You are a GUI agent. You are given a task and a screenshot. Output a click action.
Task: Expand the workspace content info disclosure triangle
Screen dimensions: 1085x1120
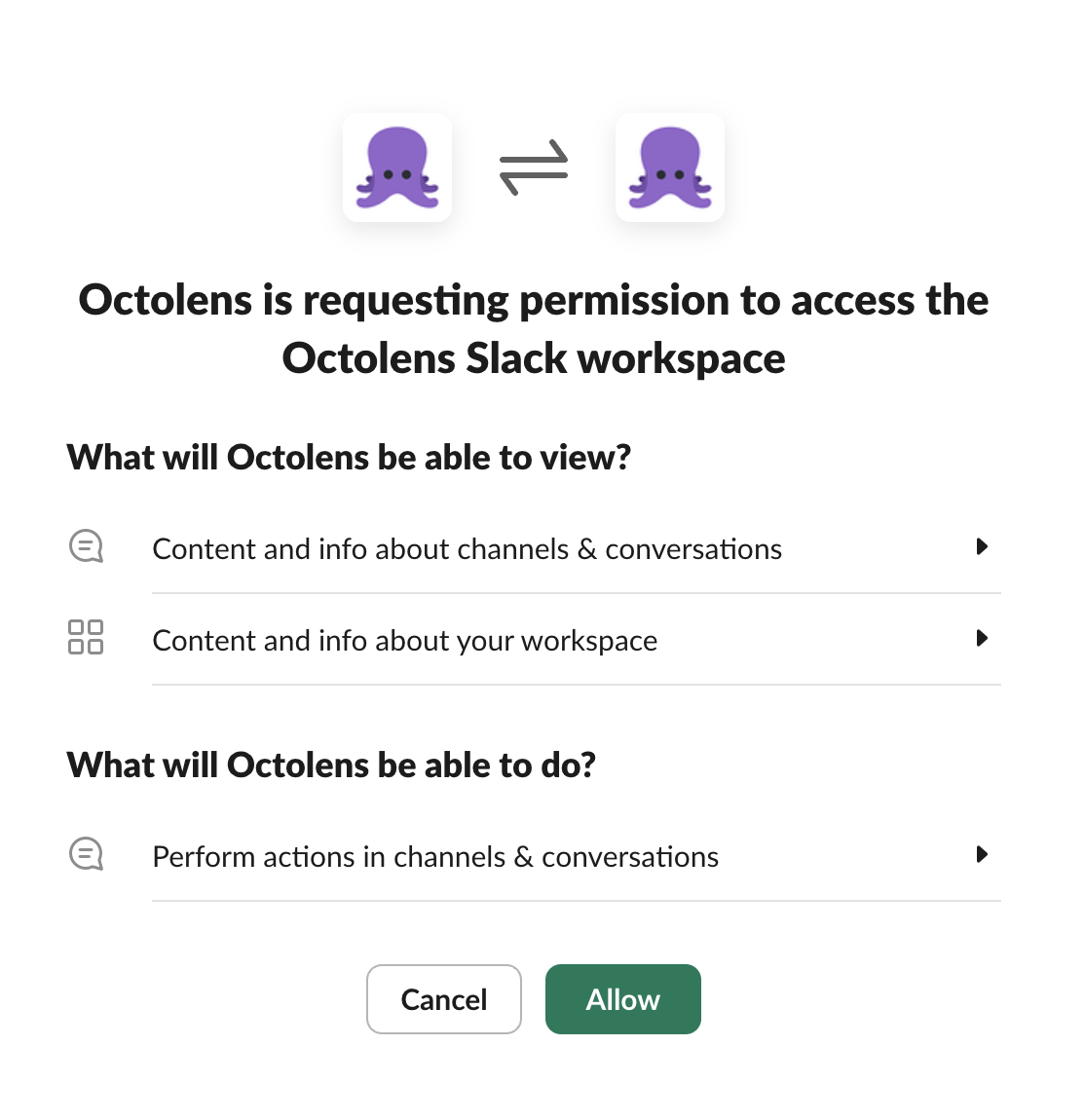tap(982, 638)
